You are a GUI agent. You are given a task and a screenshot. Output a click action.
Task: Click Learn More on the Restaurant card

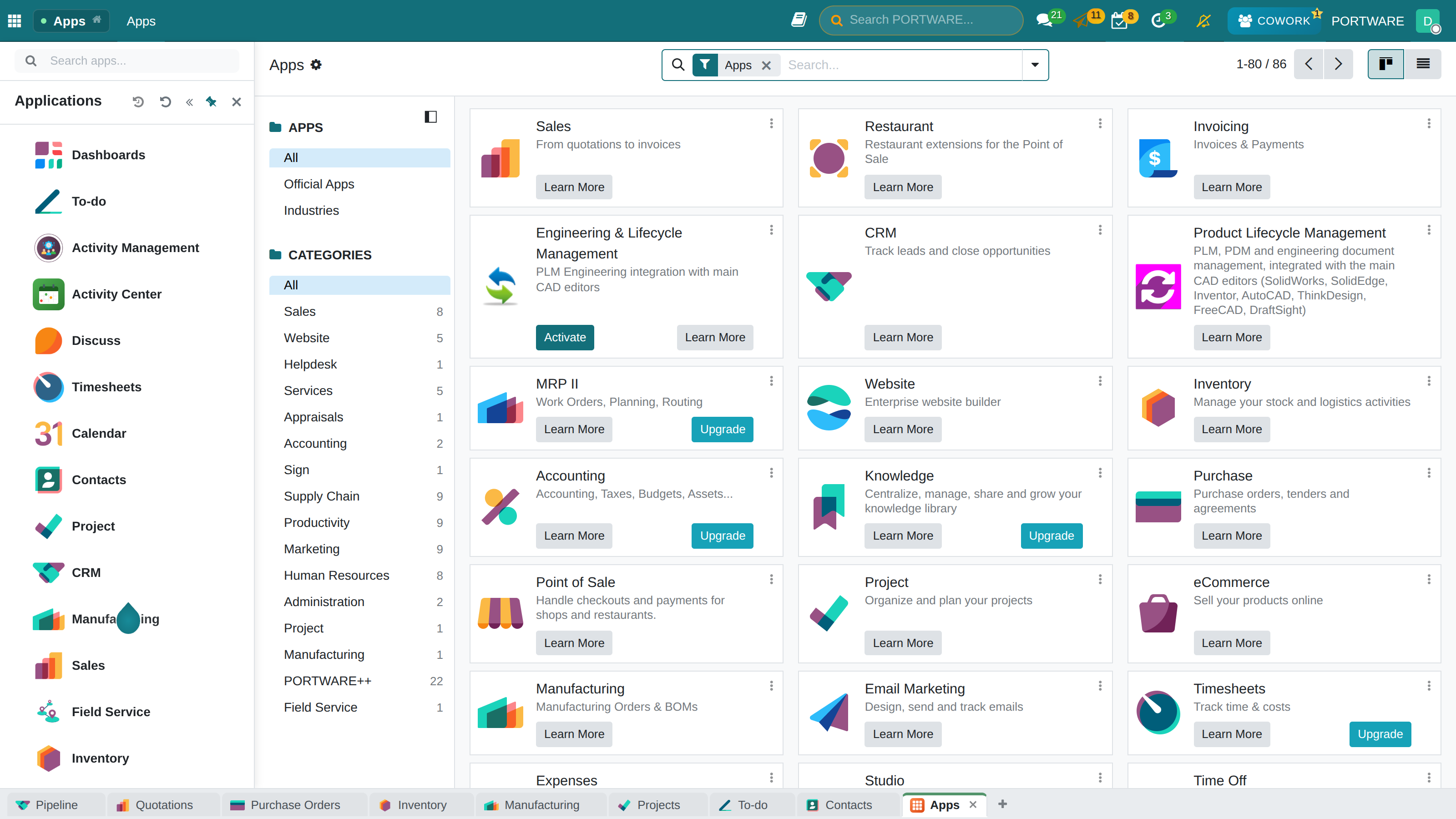pos(903,187)
